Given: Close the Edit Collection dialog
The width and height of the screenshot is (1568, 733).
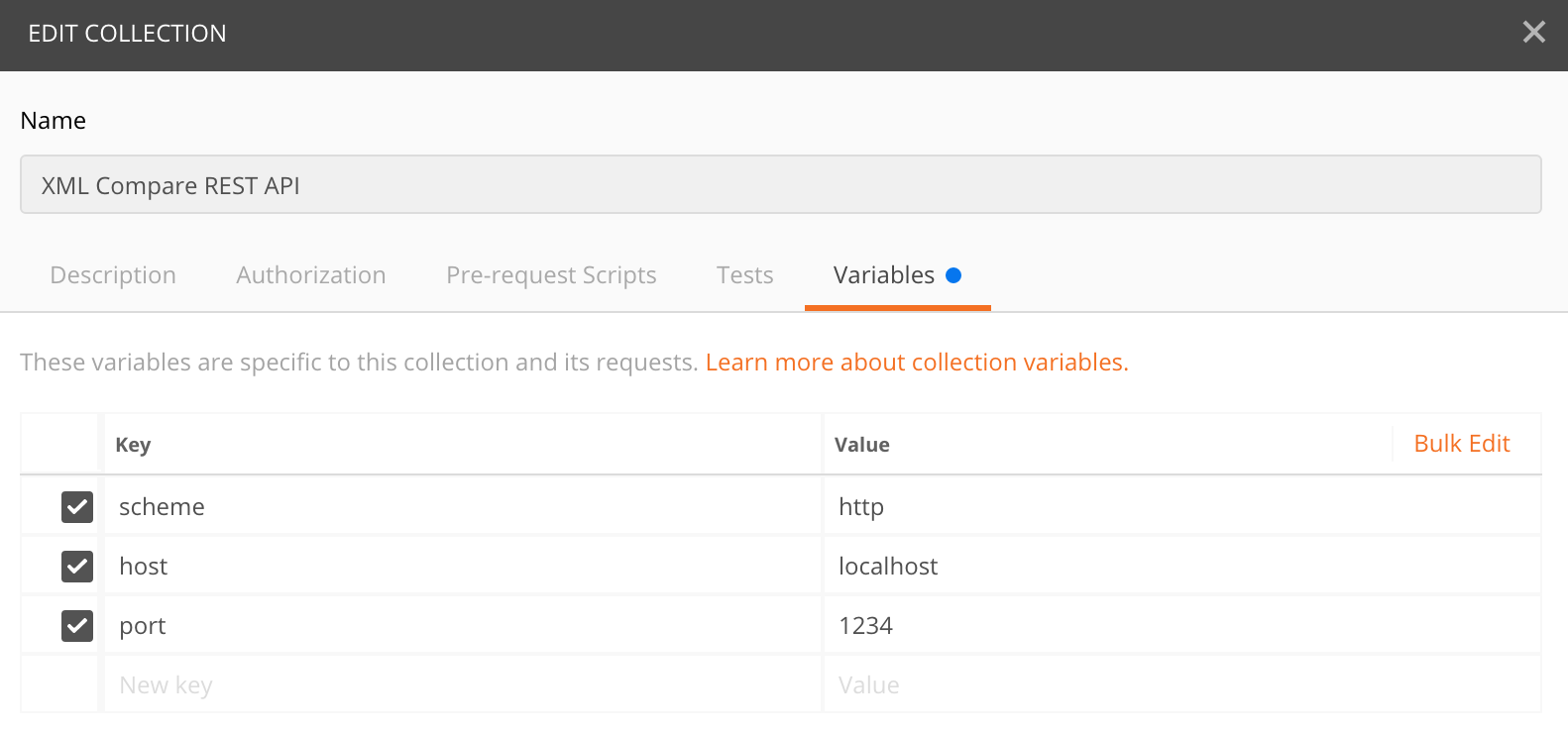Looking at the screenshot, I should (x=1533, y=33).
